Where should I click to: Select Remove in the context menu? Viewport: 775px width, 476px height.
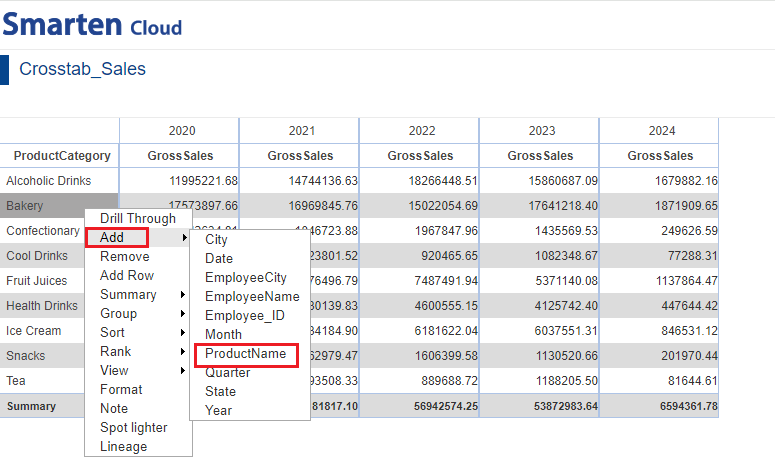[x=125, y=257]
